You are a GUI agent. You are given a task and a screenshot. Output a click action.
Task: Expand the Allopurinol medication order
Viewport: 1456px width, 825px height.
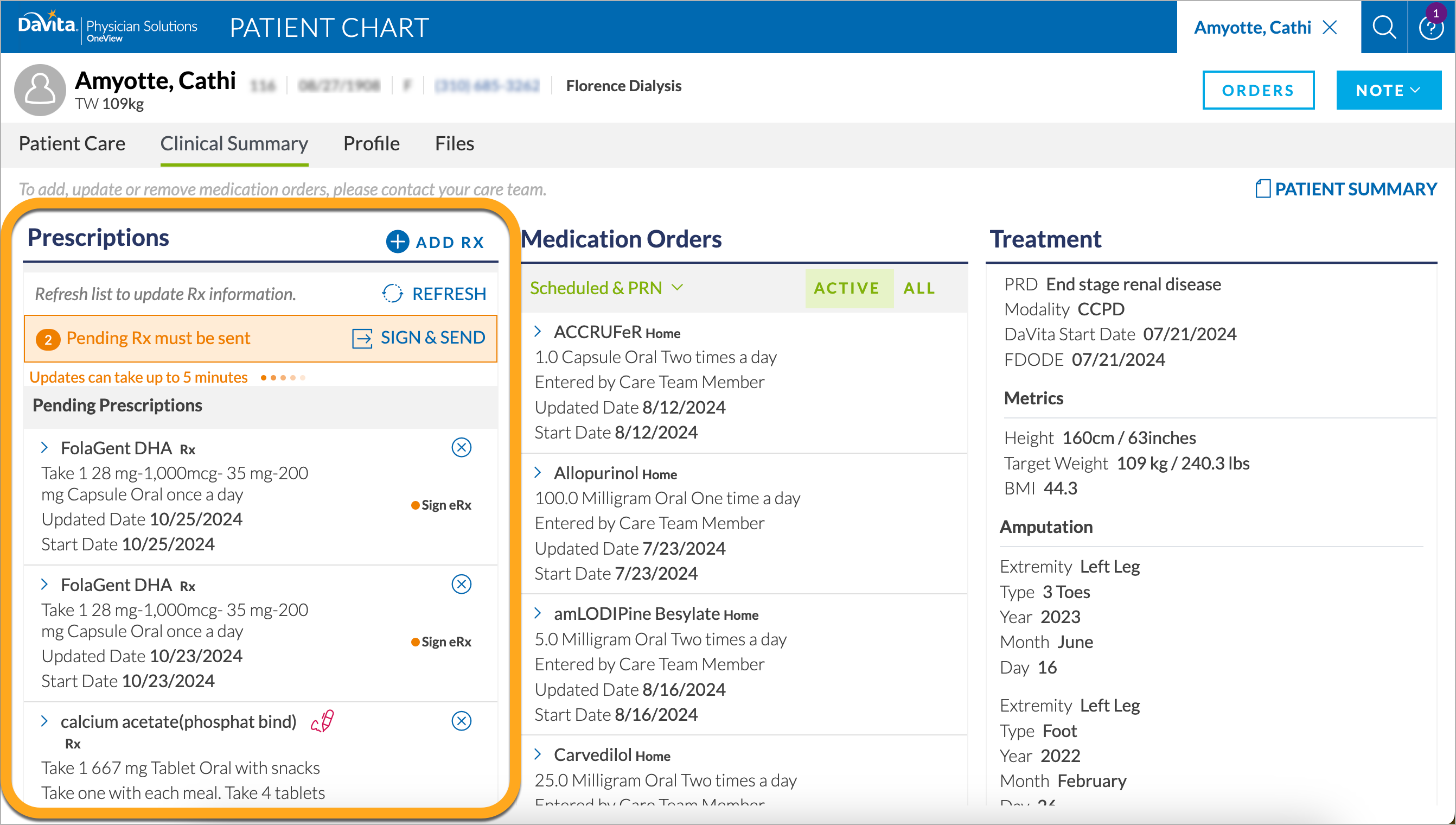tap(538, 473)
